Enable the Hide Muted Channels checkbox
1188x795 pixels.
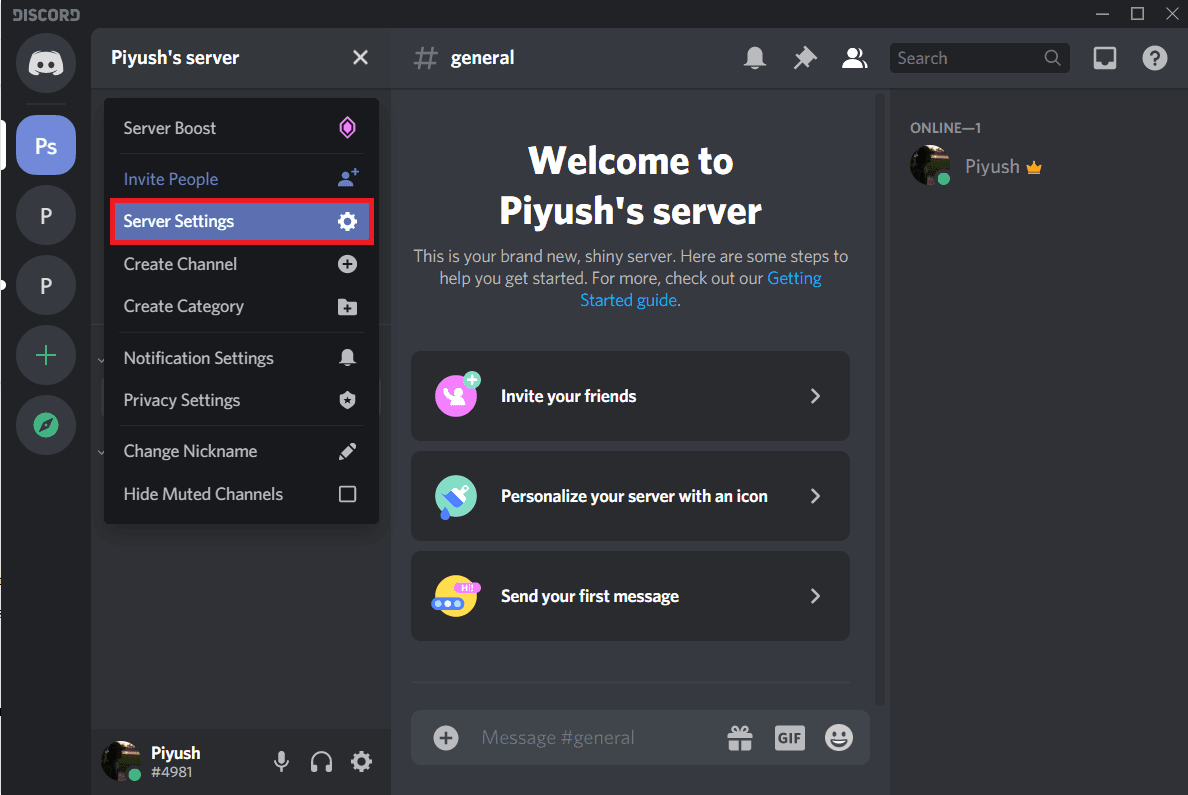tap(347, 494)
